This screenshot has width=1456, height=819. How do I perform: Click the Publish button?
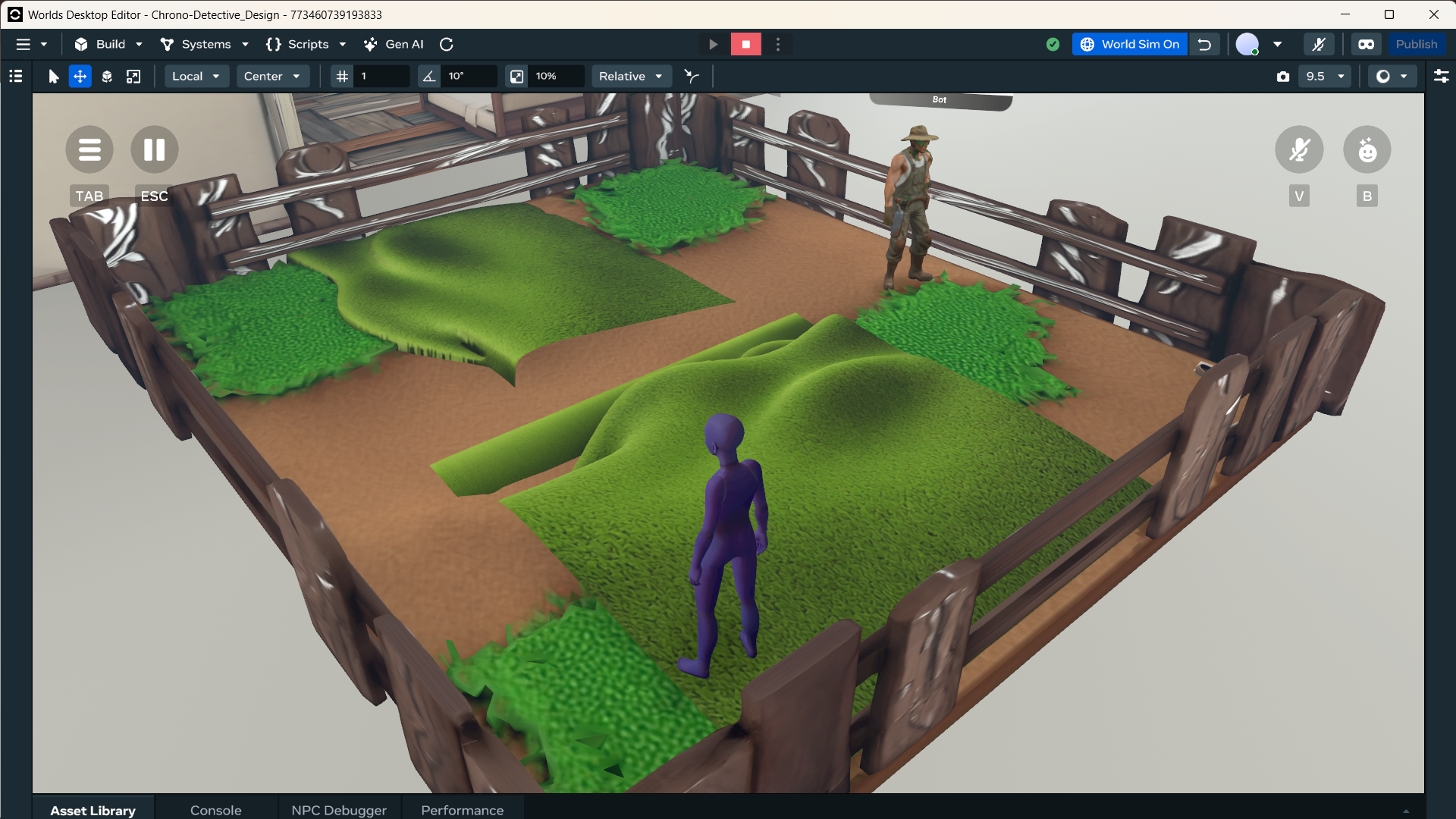point(1416,45)
